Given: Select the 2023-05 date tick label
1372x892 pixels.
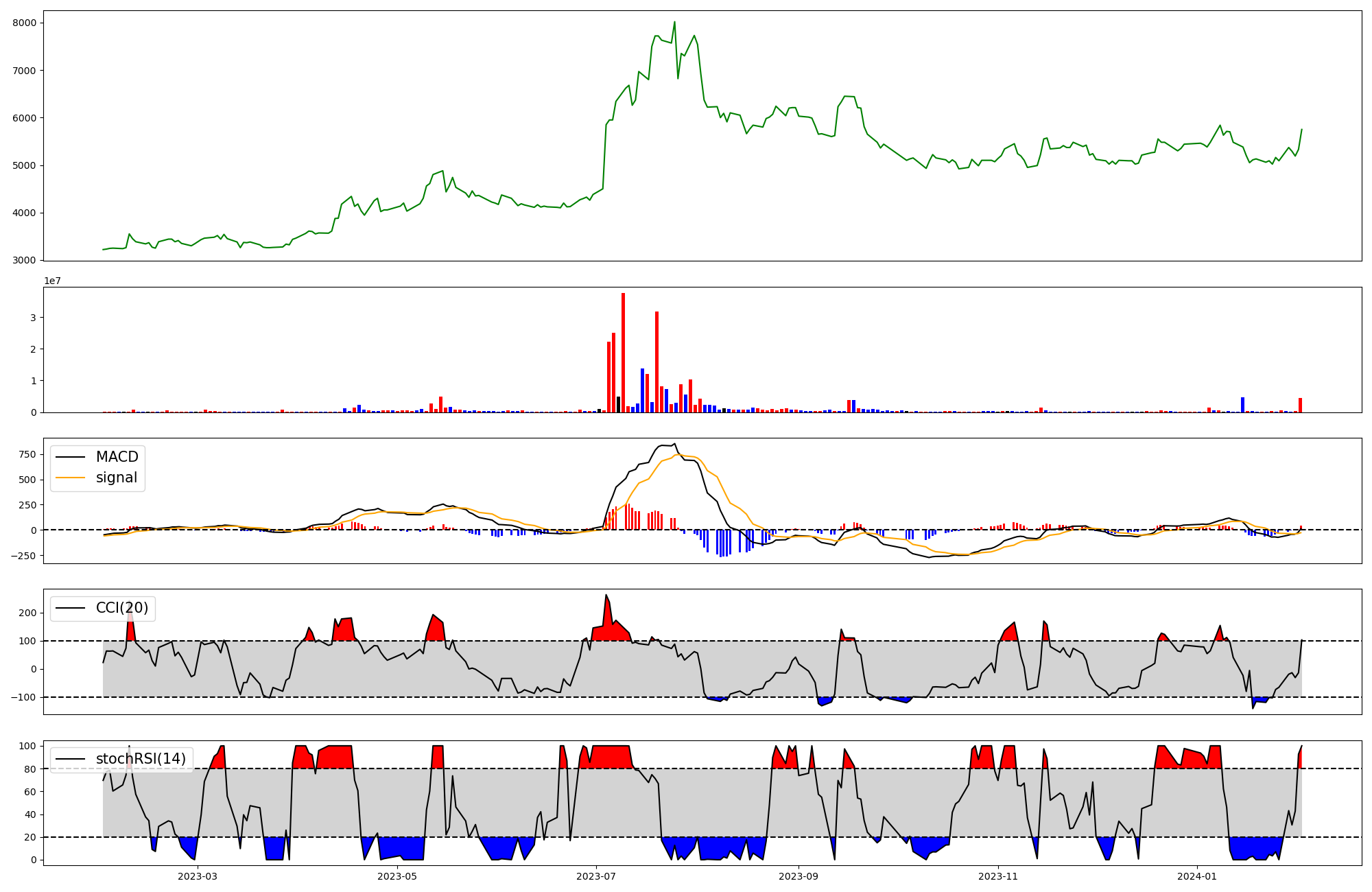Looking at the screenshot, I should (397, 876).
